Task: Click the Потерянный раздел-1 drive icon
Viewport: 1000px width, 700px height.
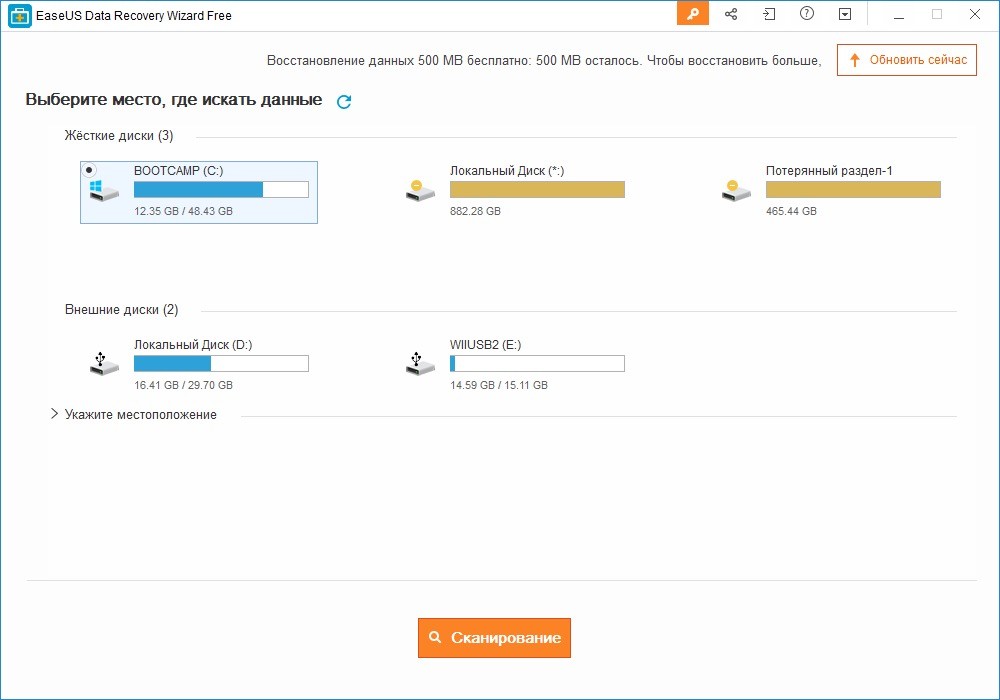Action: point(736,190)
